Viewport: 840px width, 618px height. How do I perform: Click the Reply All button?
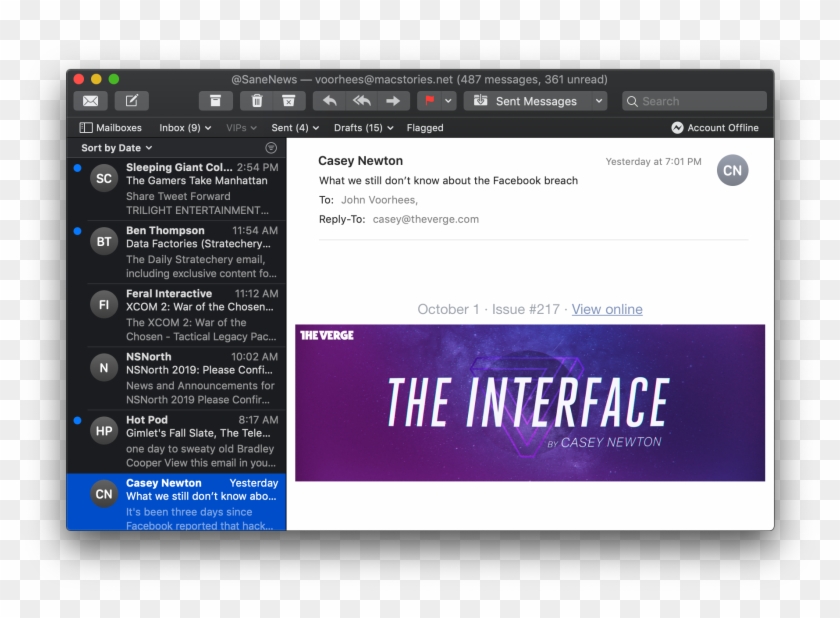(361, 101)
